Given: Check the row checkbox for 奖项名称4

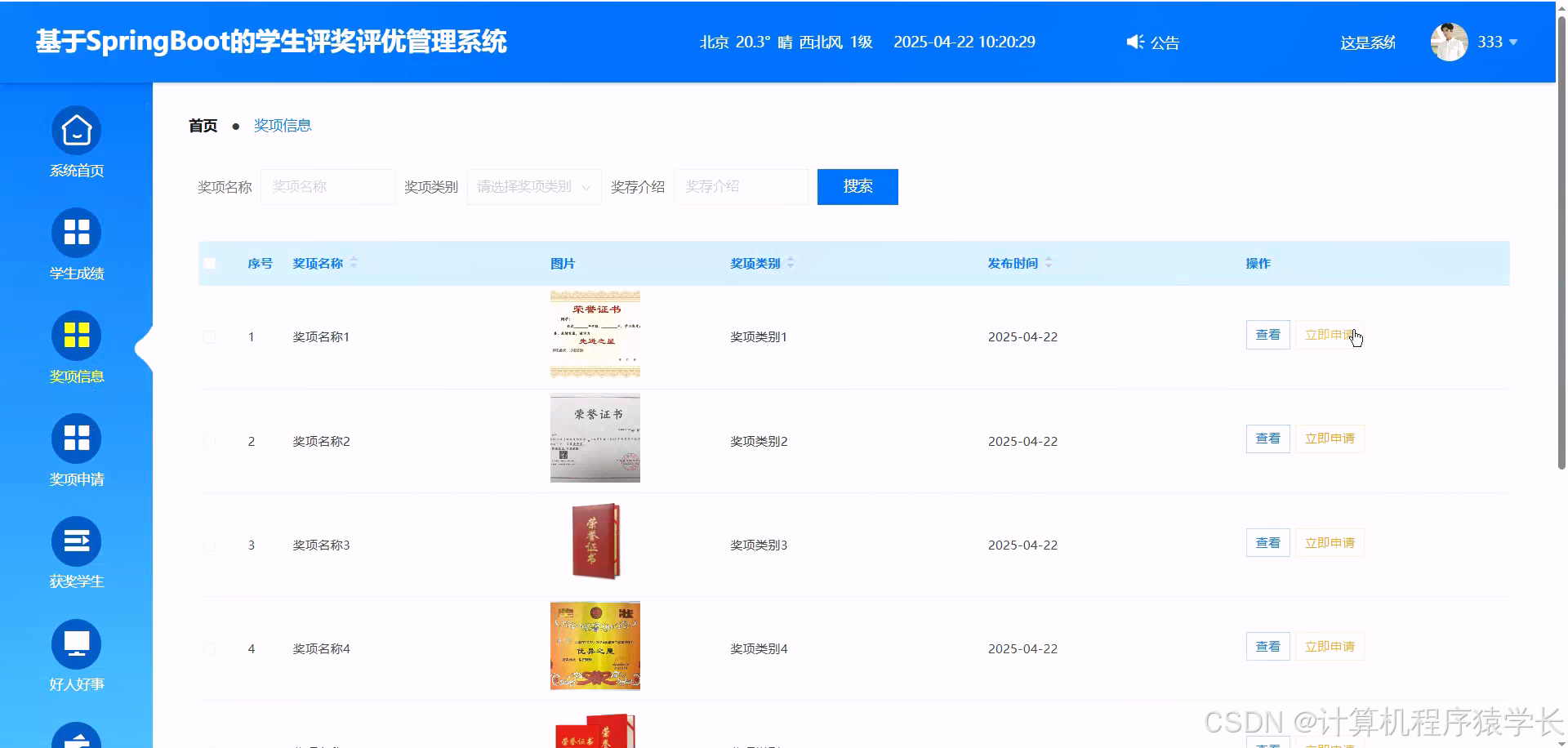Looking at the screenshot, I should 210,648.
